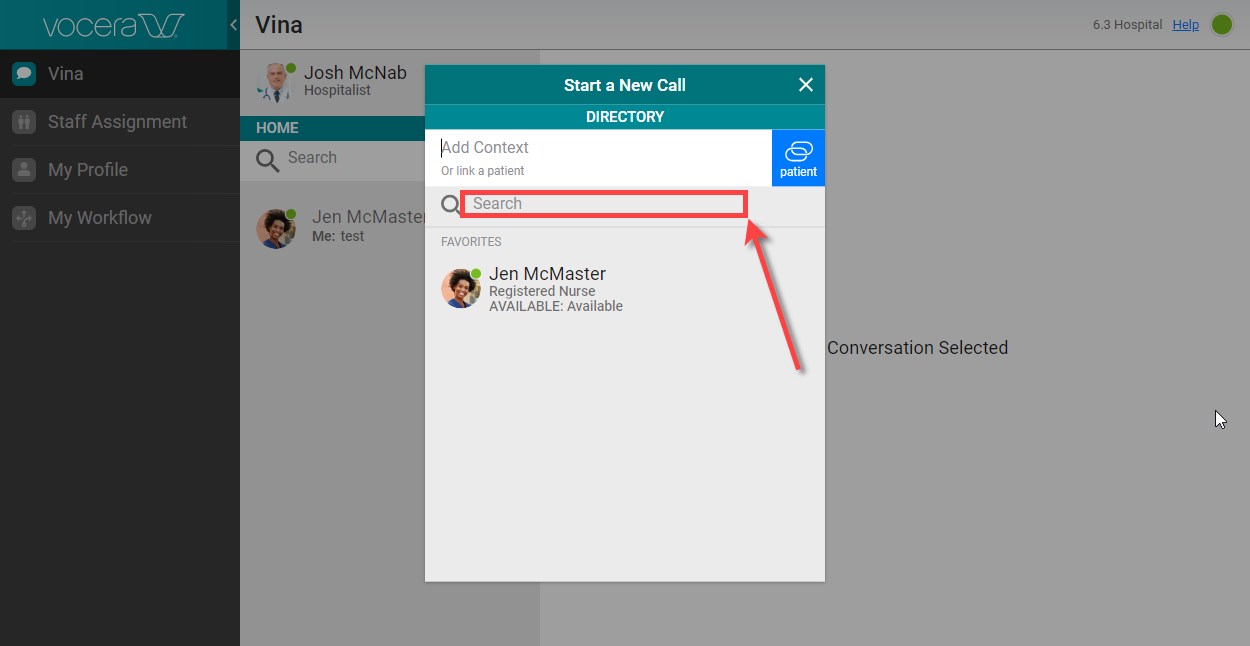Click the '6.3 Hospital' label

(1127, 25)
